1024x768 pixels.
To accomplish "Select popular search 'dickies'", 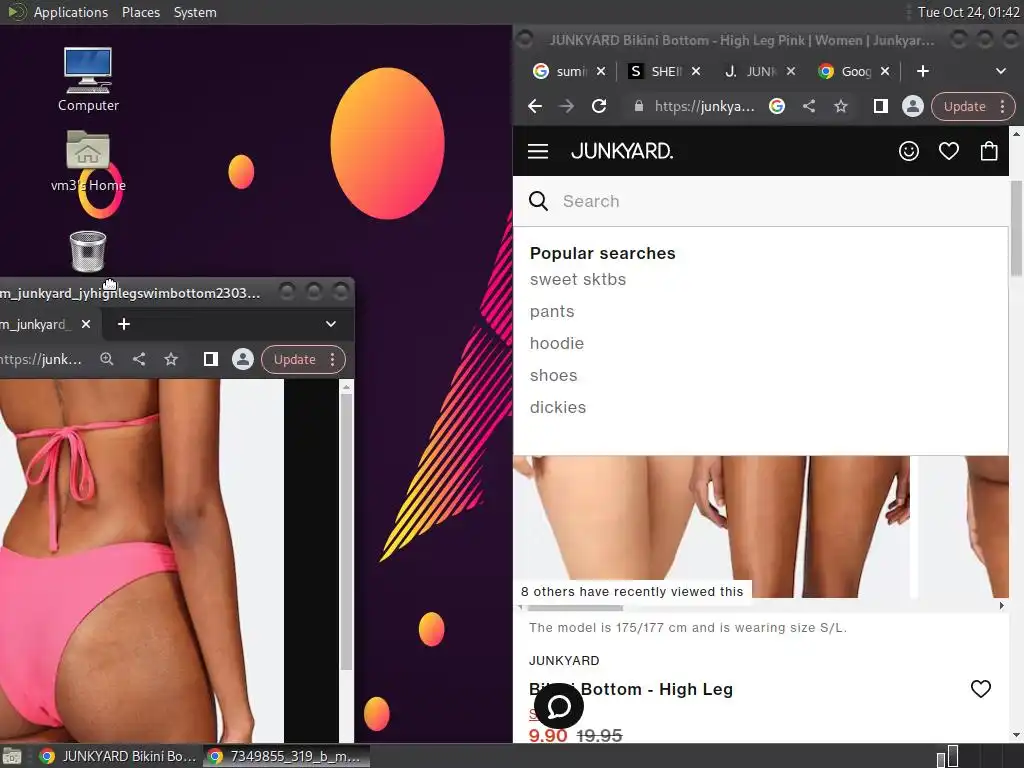I will pos(558,408).
